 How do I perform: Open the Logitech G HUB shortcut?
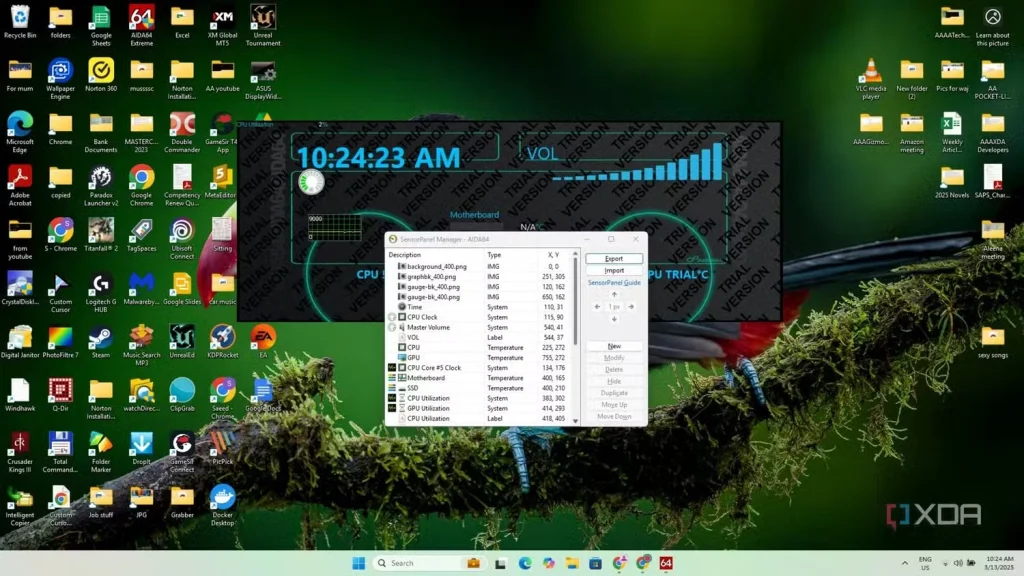pos(101,285)
